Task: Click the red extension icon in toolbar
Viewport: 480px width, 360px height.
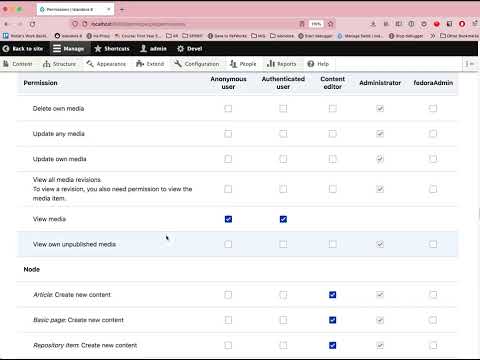Action: [437, 24]
